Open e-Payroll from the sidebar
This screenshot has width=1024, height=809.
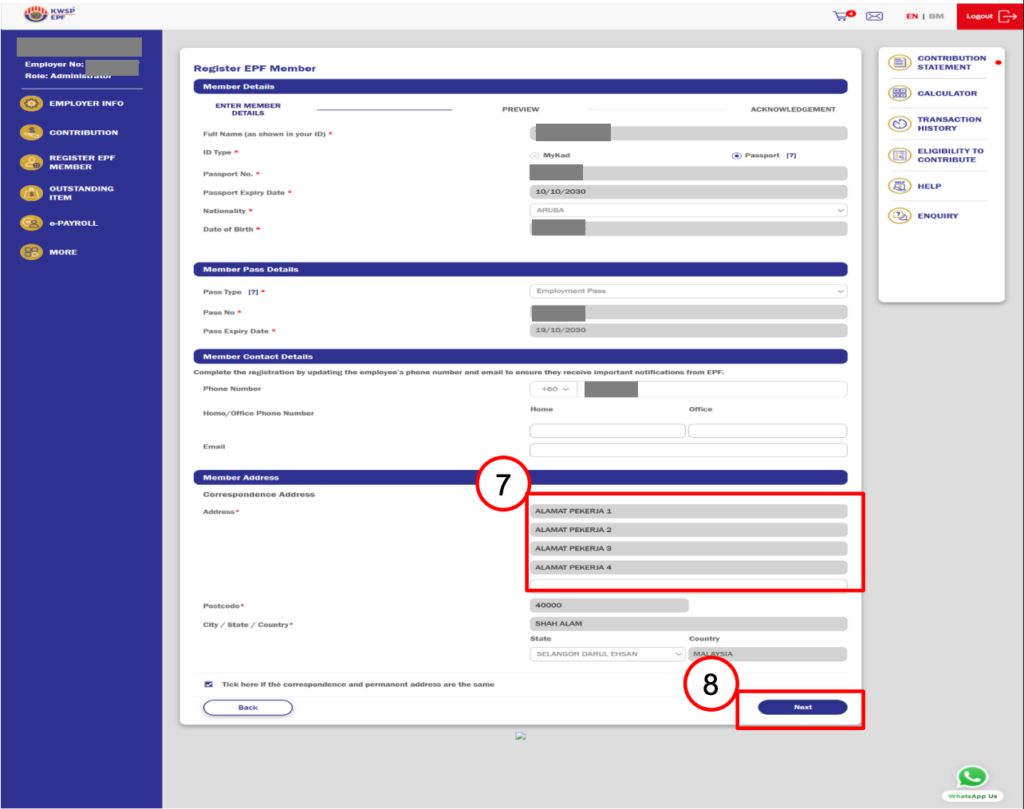pyautogui.click(x=32, y=223)
